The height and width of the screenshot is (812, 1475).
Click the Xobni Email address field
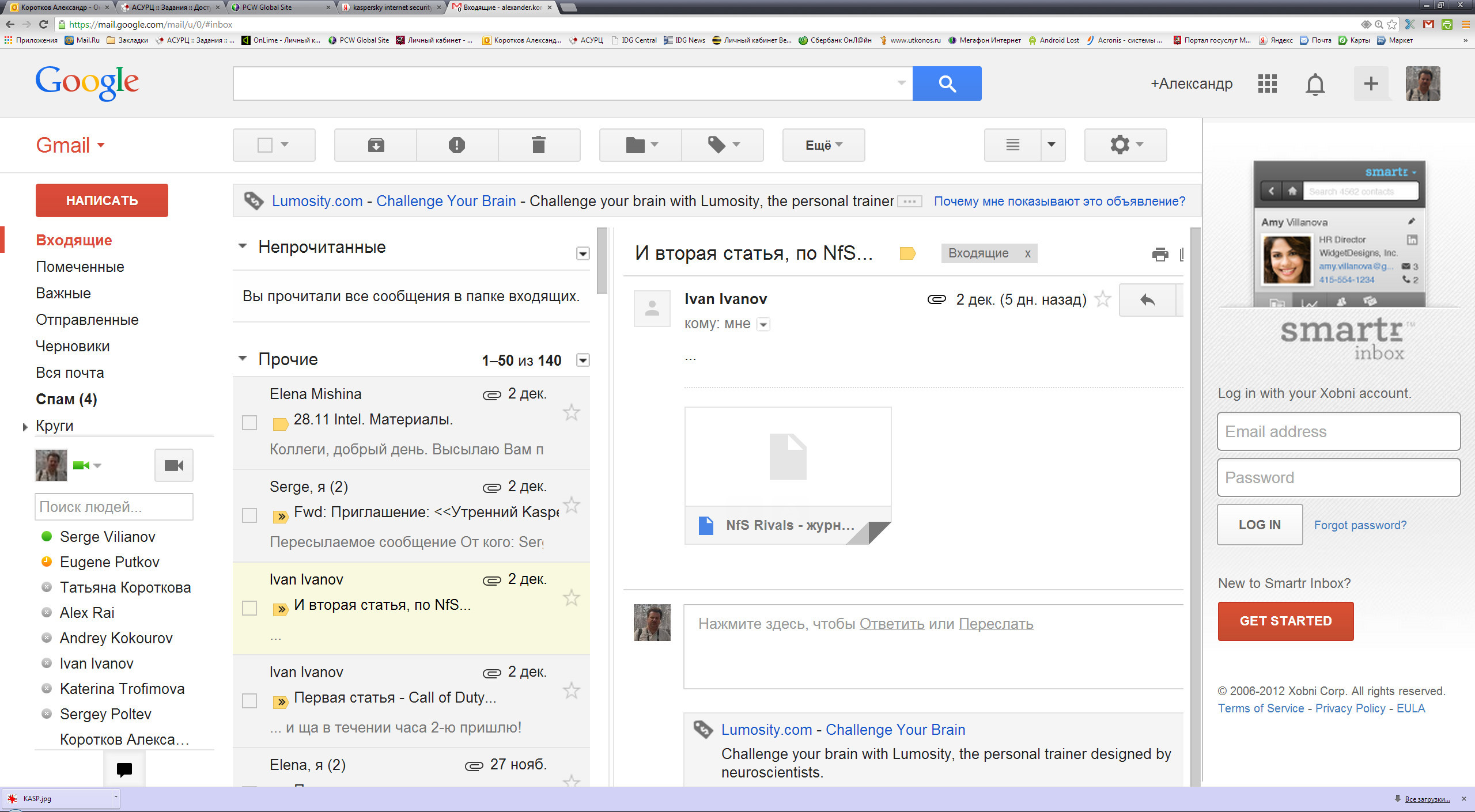pos(1338,431)
